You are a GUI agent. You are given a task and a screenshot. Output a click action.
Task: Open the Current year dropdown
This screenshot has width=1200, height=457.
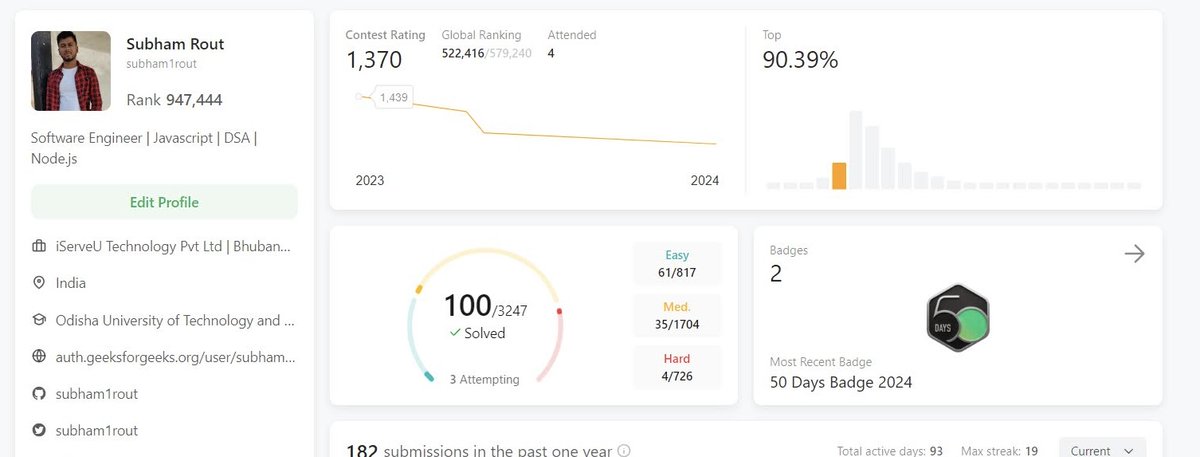click(x=1102, y=450)
